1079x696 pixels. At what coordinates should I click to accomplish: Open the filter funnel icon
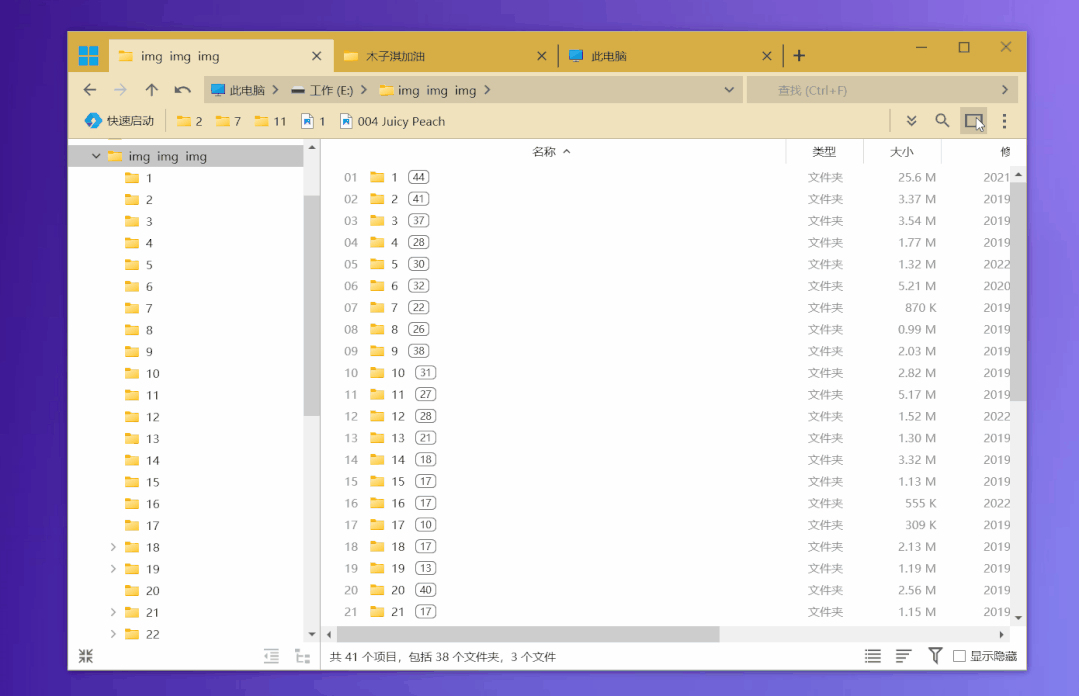point(935,655)
